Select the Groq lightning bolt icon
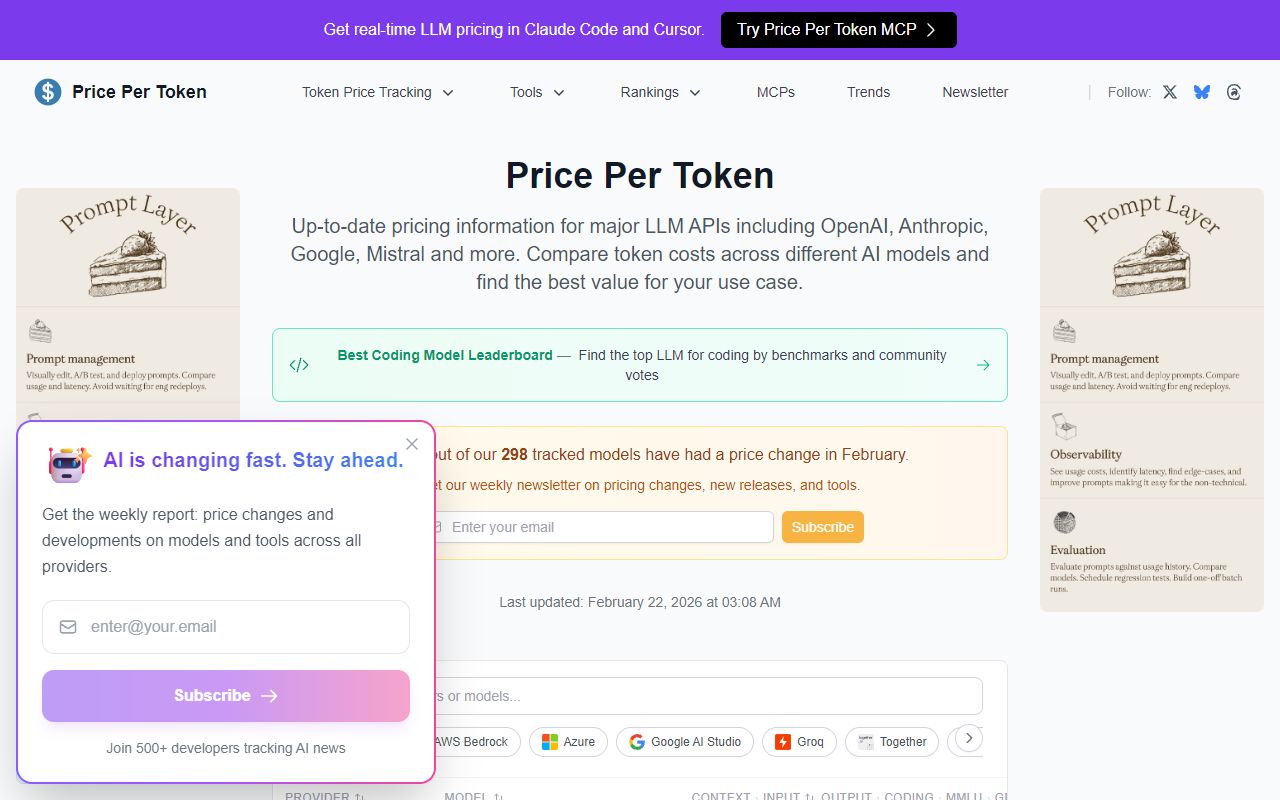The width and height of the screenshot is (1280, 800). pos(782,742)
